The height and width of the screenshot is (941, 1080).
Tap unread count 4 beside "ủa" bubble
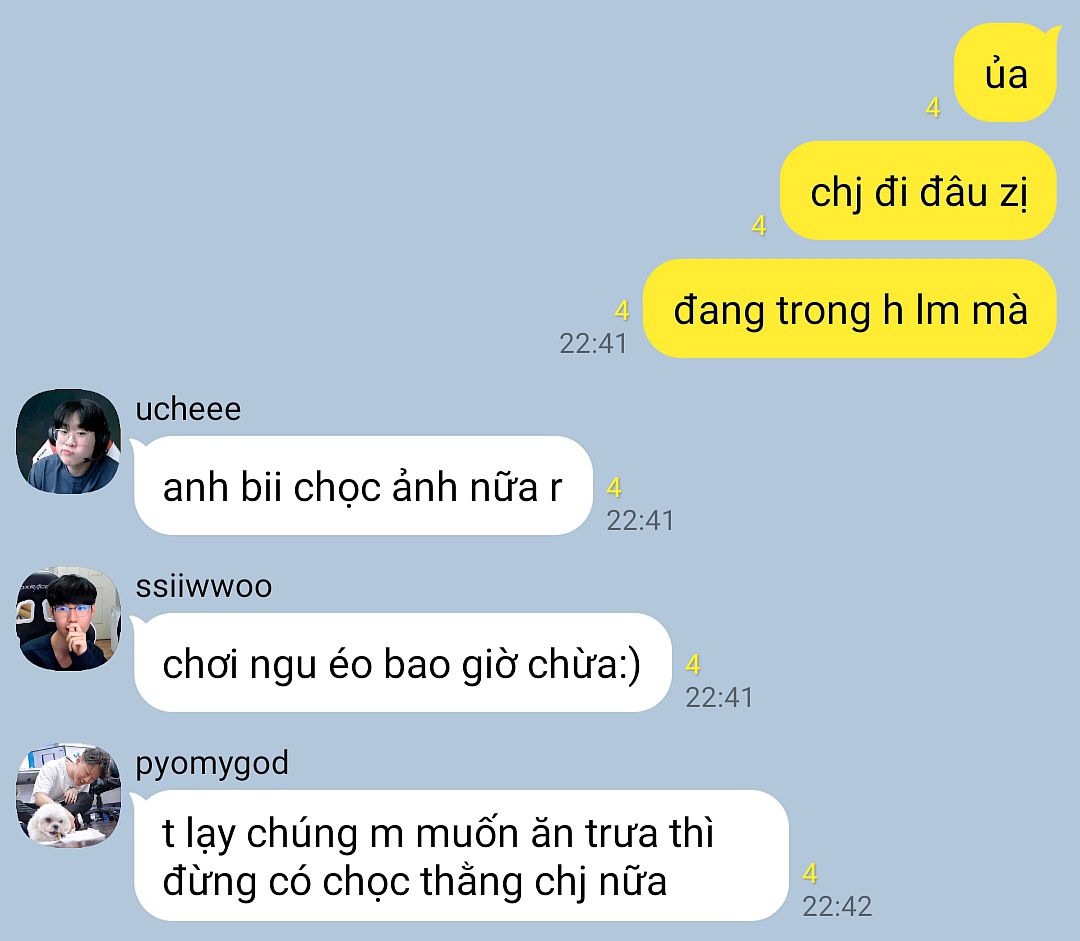[x=933, y=107]
